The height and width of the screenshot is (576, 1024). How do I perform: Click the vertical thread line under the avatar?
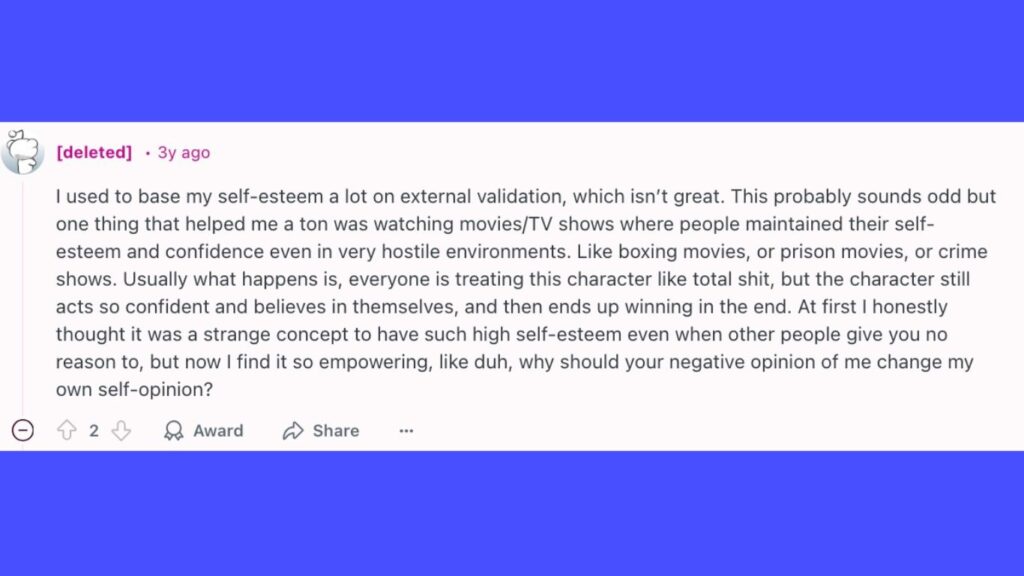(22, 300)
